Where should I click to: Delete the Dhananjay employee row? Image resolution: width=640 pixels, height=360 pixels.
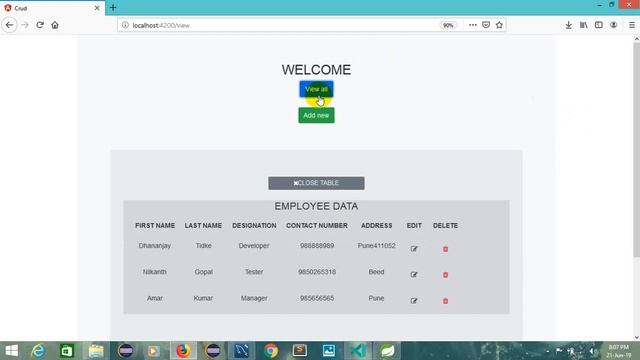[x=445, y=249]
